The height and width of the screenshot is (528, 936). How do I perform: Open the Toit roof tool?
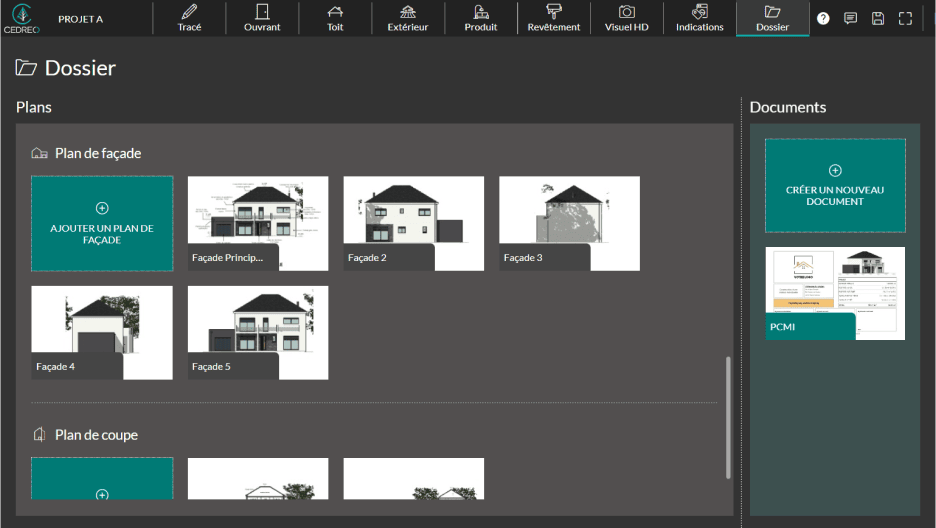coord(335,18)
